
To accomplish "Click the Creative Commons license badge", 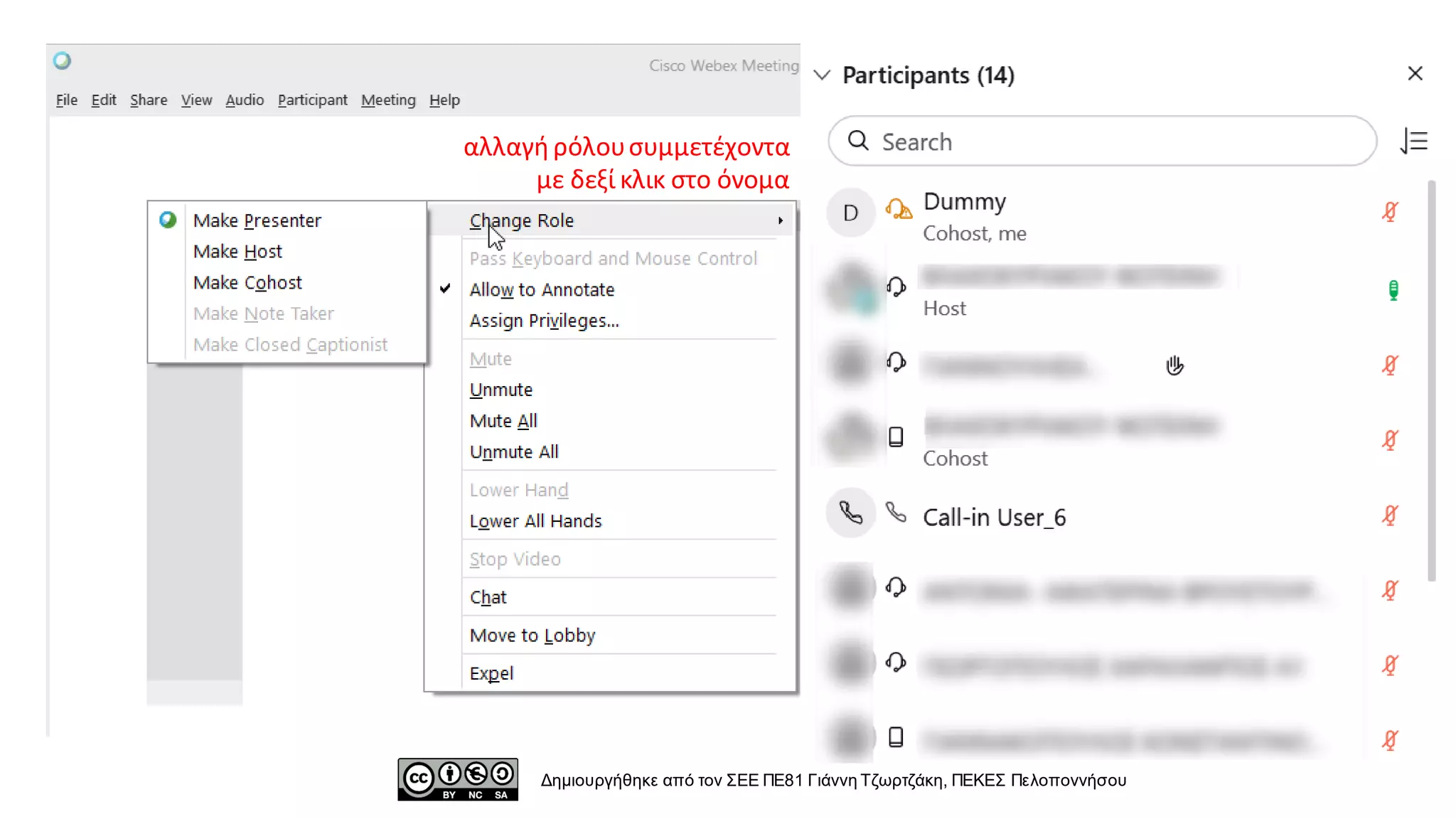I will point(457,779).
